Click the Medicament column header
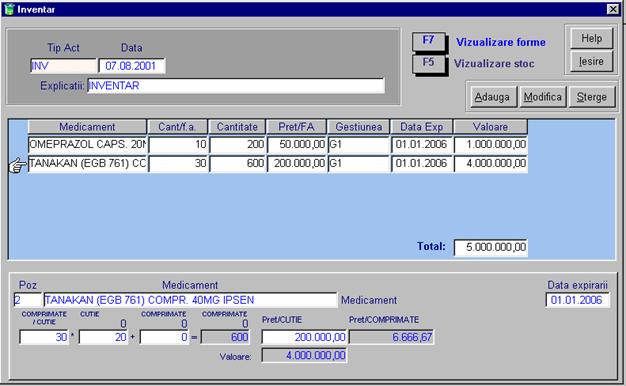The image size is (626, 386). coord(87,127)
